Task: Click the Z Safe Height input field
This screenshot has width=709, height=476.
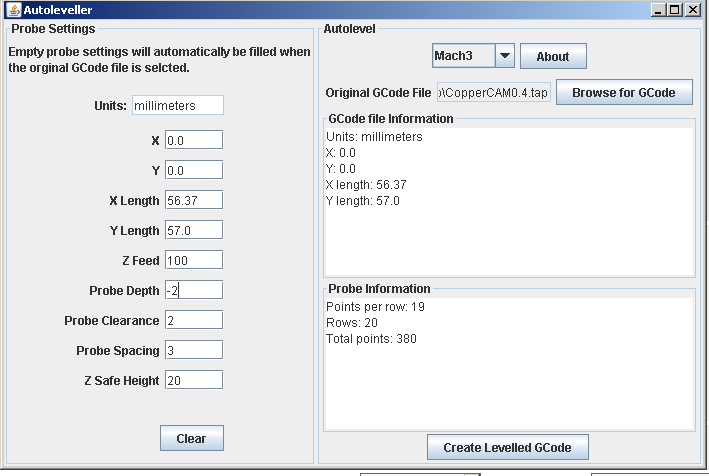Action: click(x=194, y=380)
